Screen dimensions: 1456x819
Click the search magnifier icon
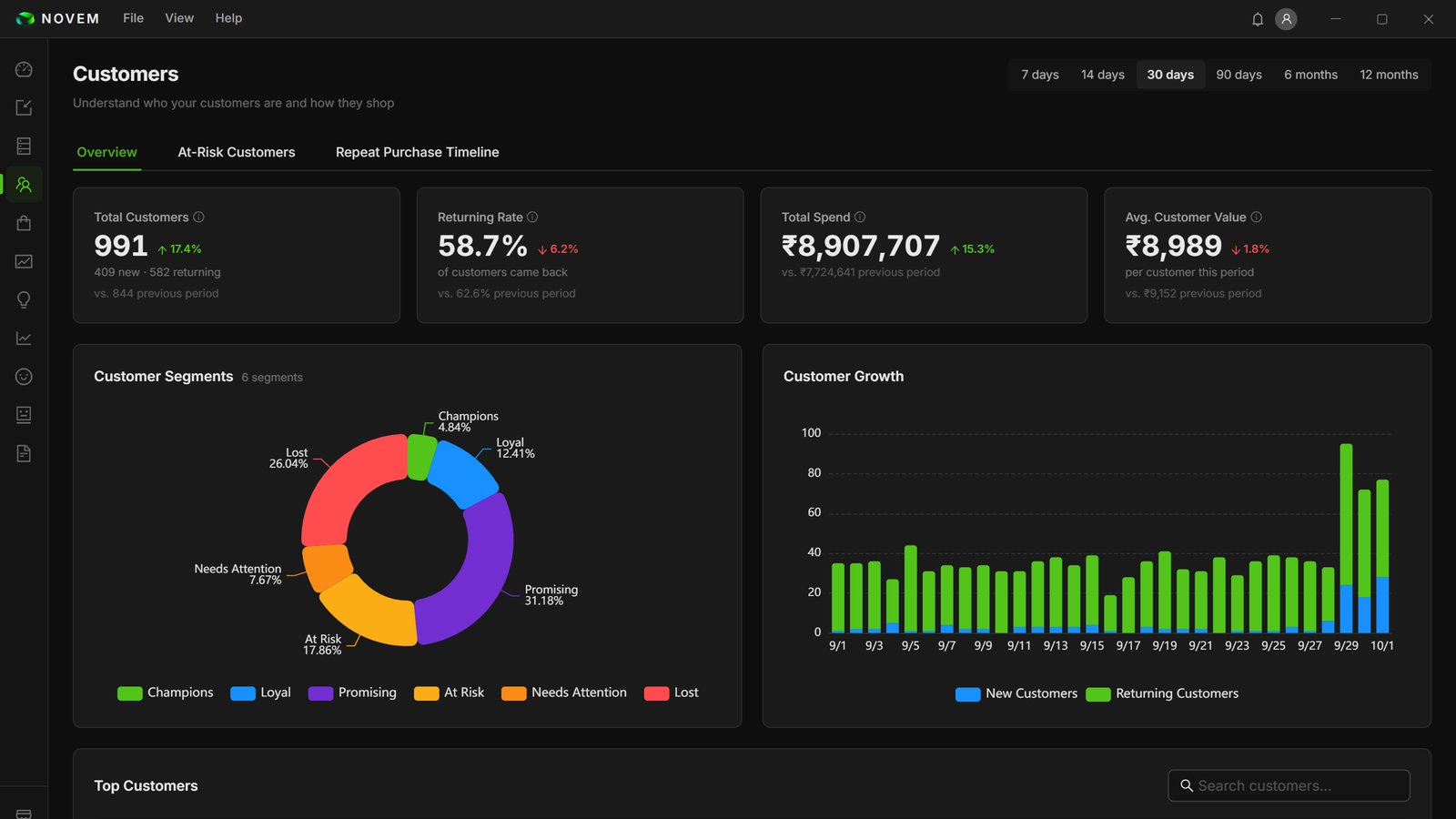(1187, 785)
